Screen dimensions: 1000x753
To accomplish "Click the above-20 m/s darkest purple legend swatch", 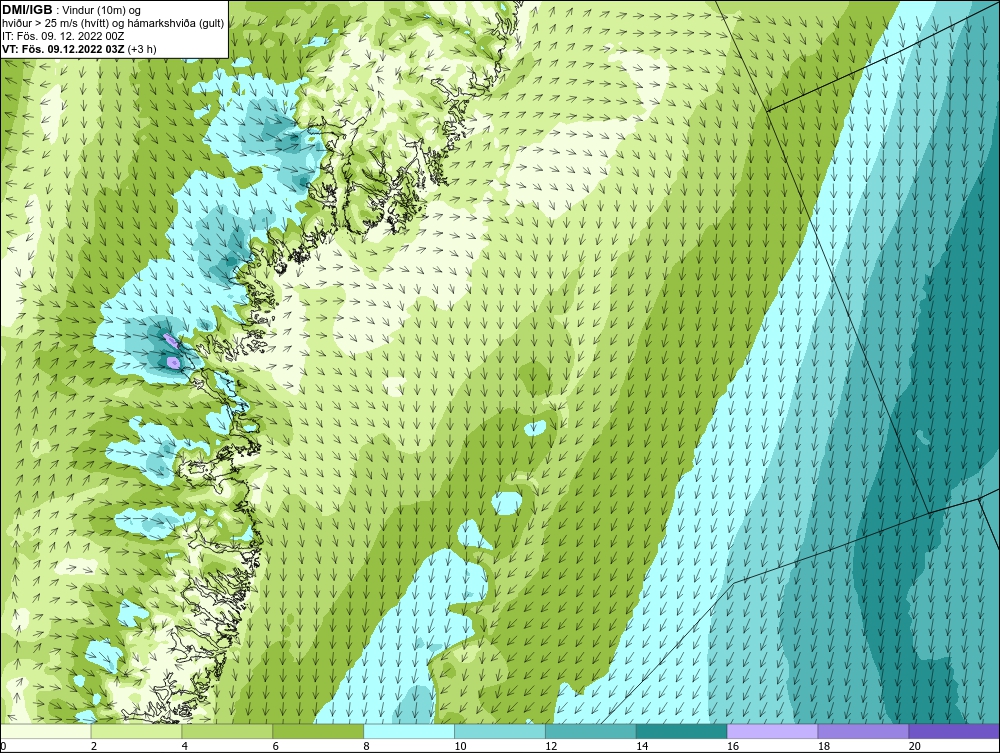I will click(954, 731).
